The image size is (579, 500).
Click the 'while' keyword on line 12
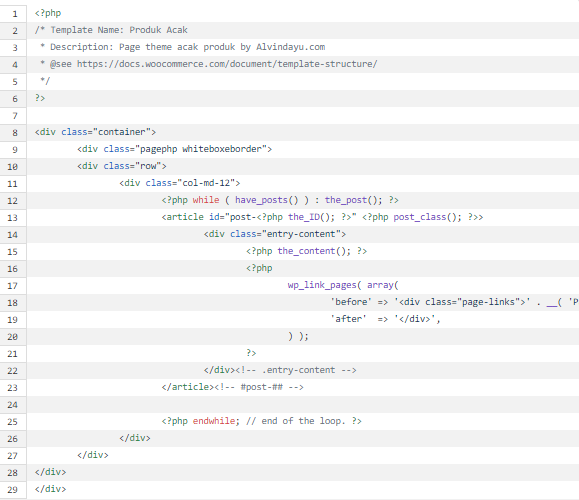(206, 200)
